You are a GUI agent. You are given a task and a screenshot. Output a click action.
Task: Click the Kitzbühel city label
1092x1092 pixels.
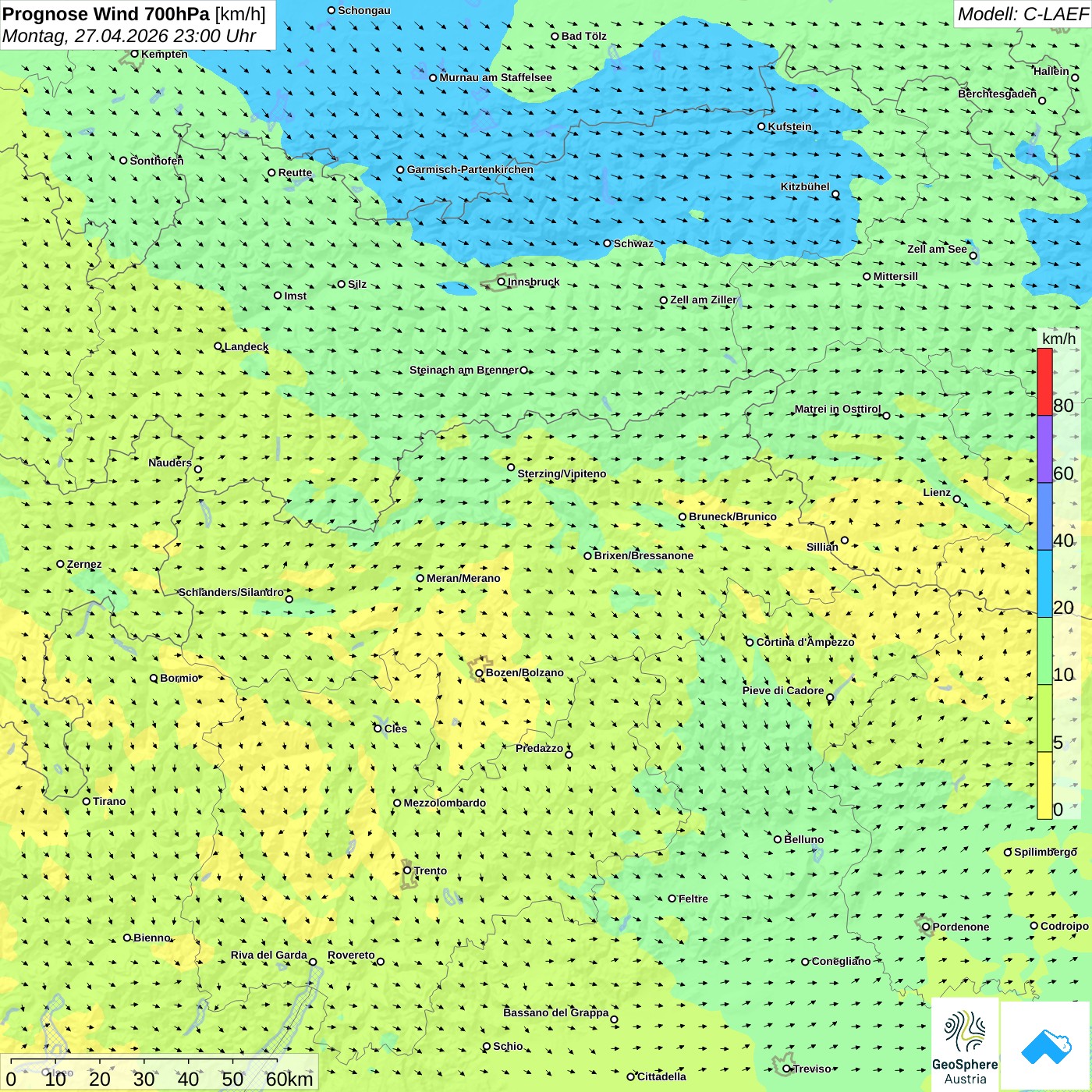[805, 186]
